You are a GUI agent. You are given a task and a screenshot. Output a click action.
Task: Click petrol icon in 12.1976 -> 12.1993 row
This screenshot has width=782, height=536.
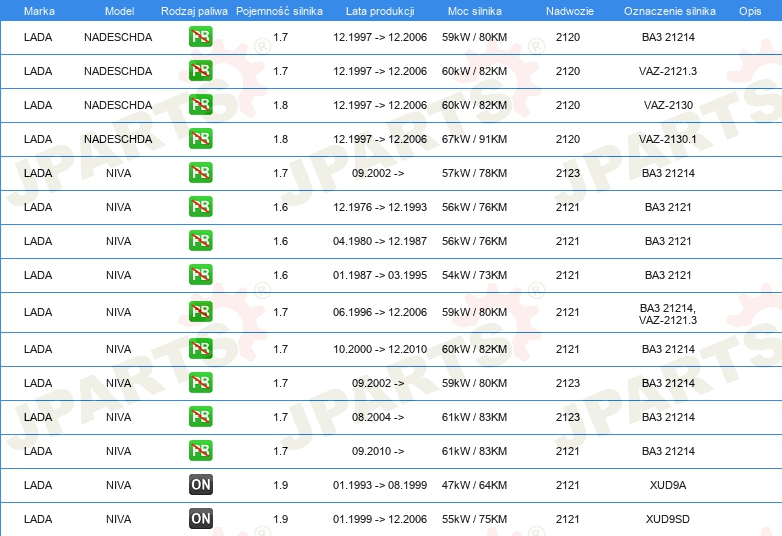coord(200,206)
